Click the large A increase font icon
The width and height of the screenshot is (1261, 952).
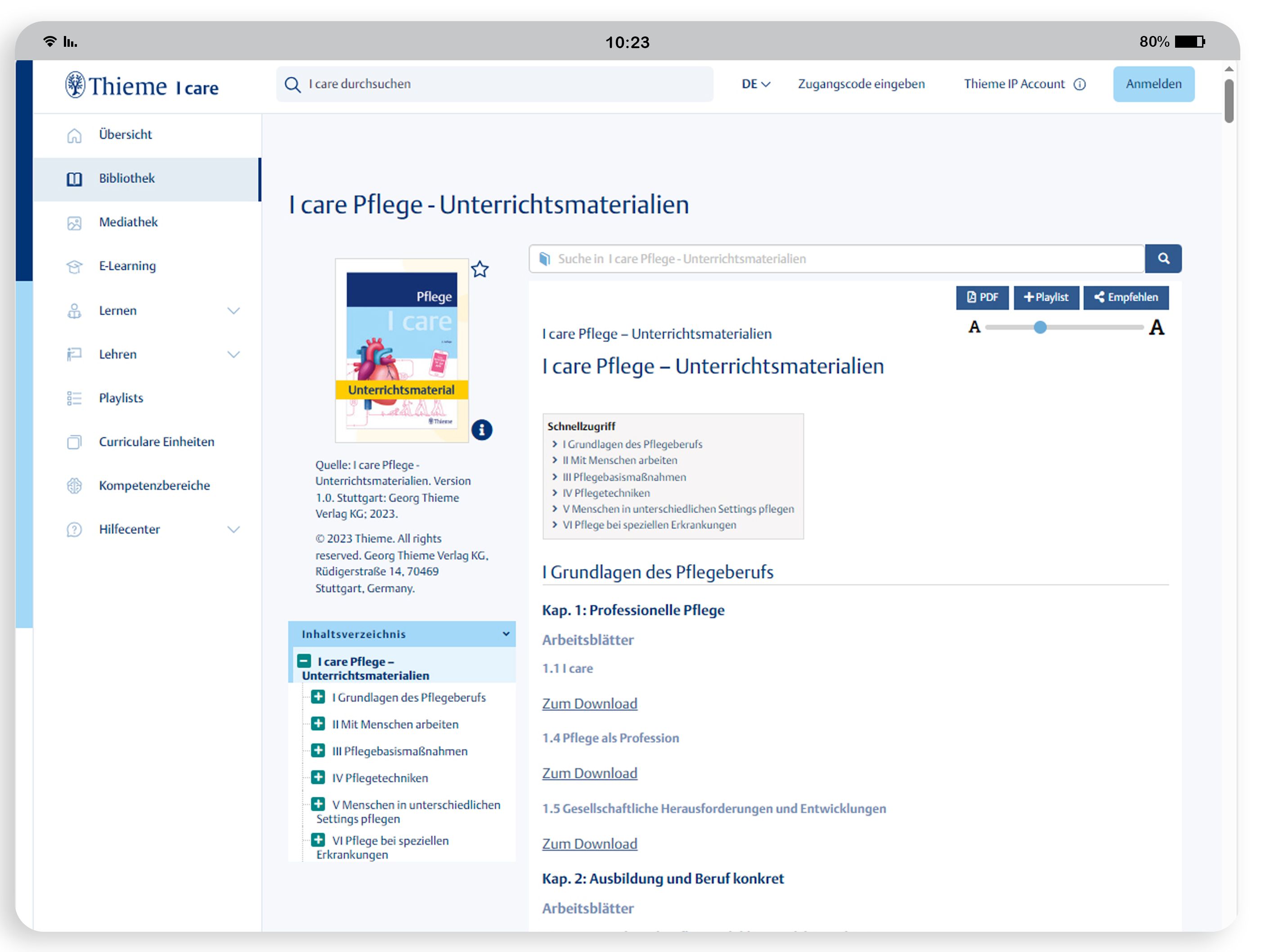coord(1156,327)
